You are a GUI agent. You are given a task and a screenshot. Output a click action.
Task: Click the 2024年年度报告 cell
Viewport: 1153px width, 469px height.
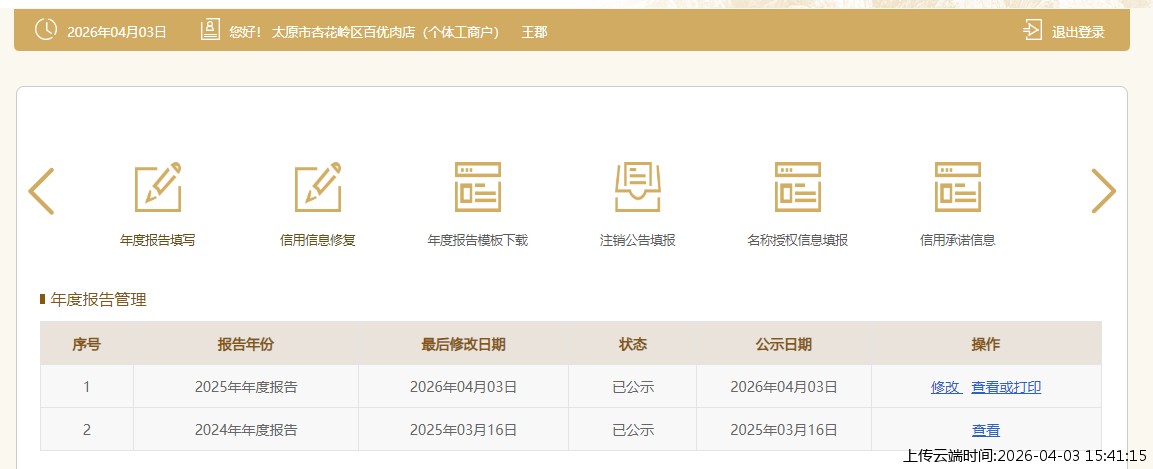pyautogui.click(x=246, y=429)
